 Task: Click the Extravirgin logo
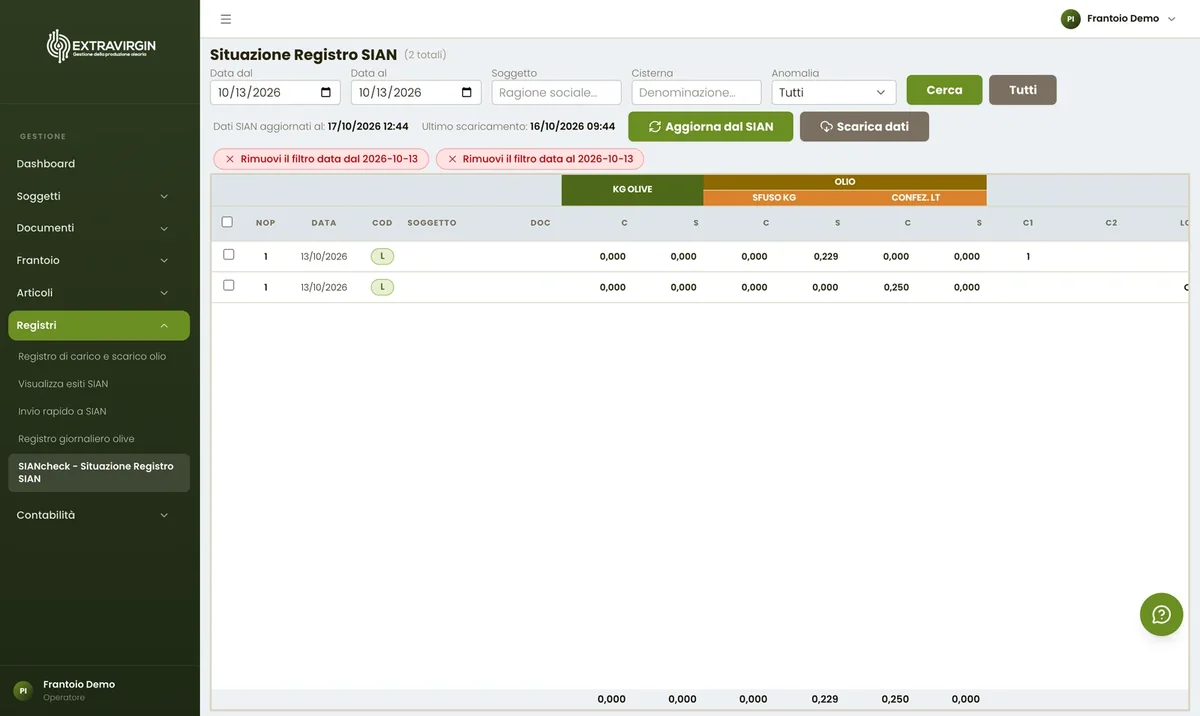[x=101, y=46]
